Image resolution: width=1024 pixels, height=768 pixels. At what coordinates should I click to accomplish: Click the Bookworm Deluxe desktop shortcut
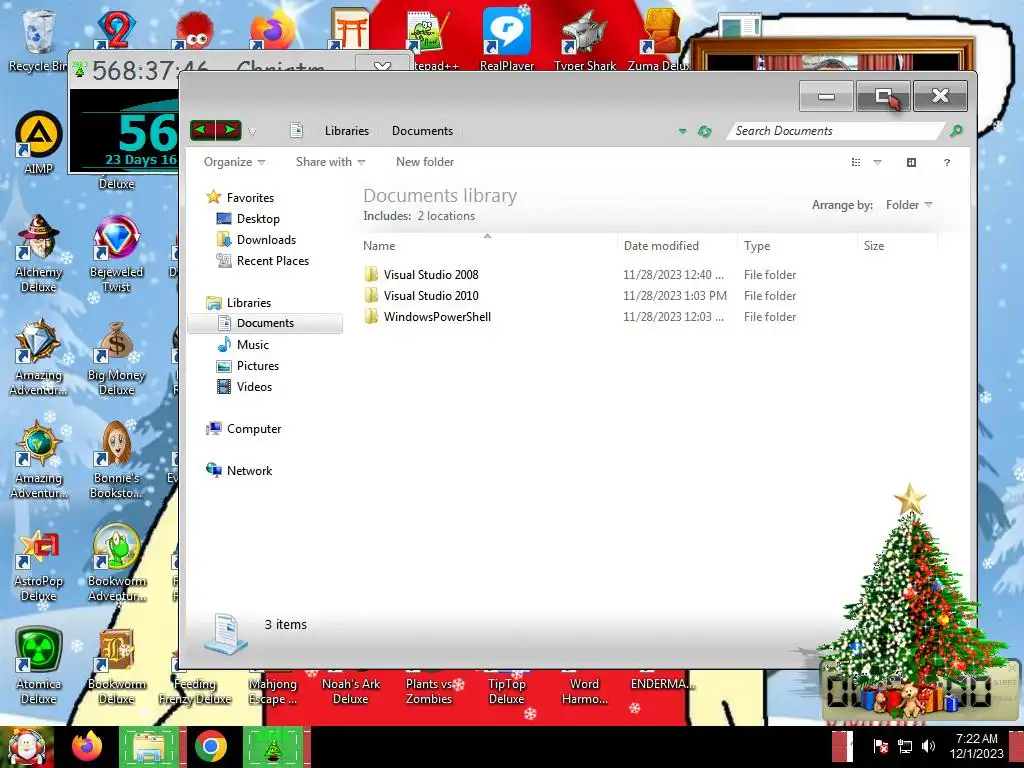pos(116,666)
